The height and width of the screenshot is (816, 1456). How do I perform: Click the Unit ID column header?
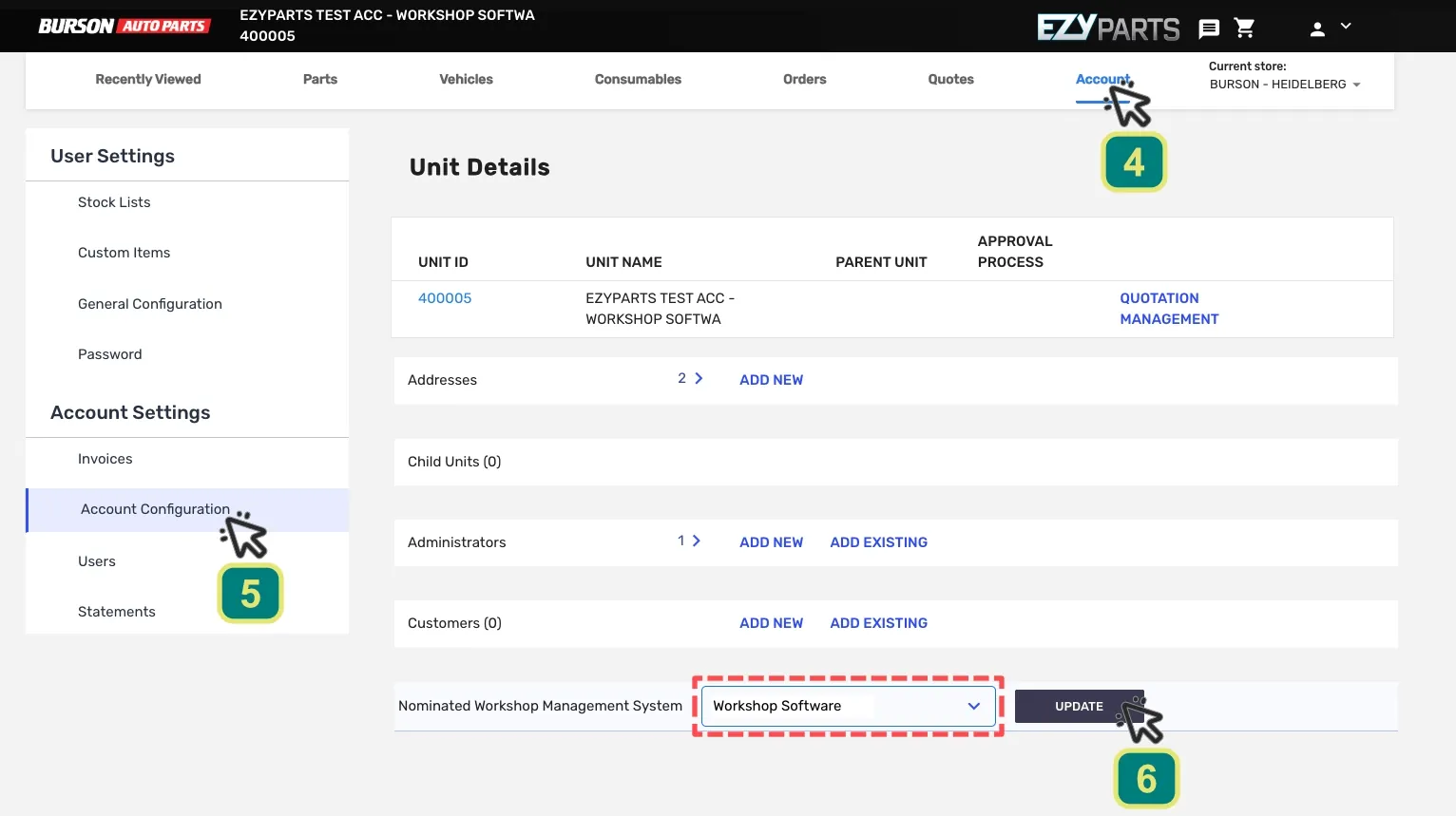tap(443, 262)
